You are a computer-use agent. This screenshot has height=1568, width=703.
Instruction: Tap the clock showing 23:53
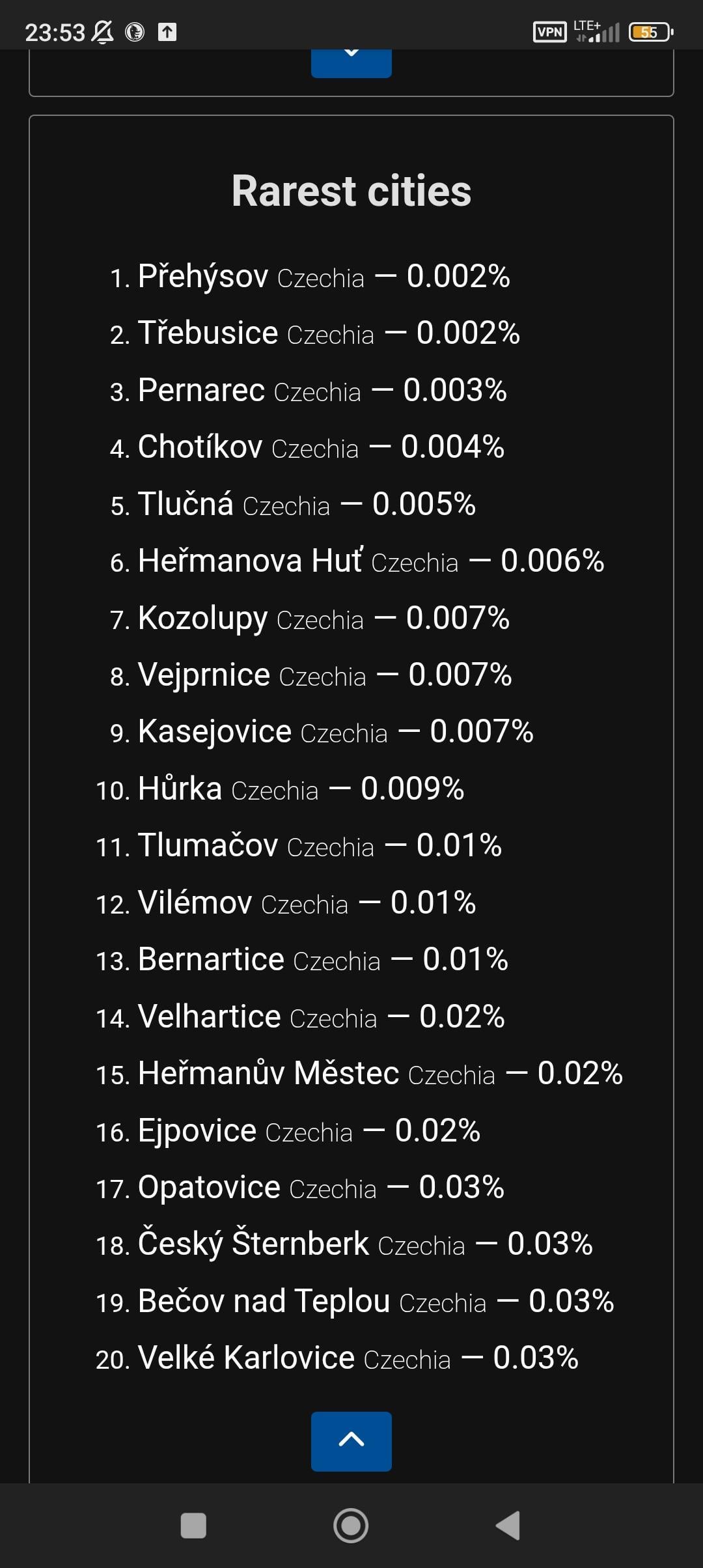[x=55, y=32]
